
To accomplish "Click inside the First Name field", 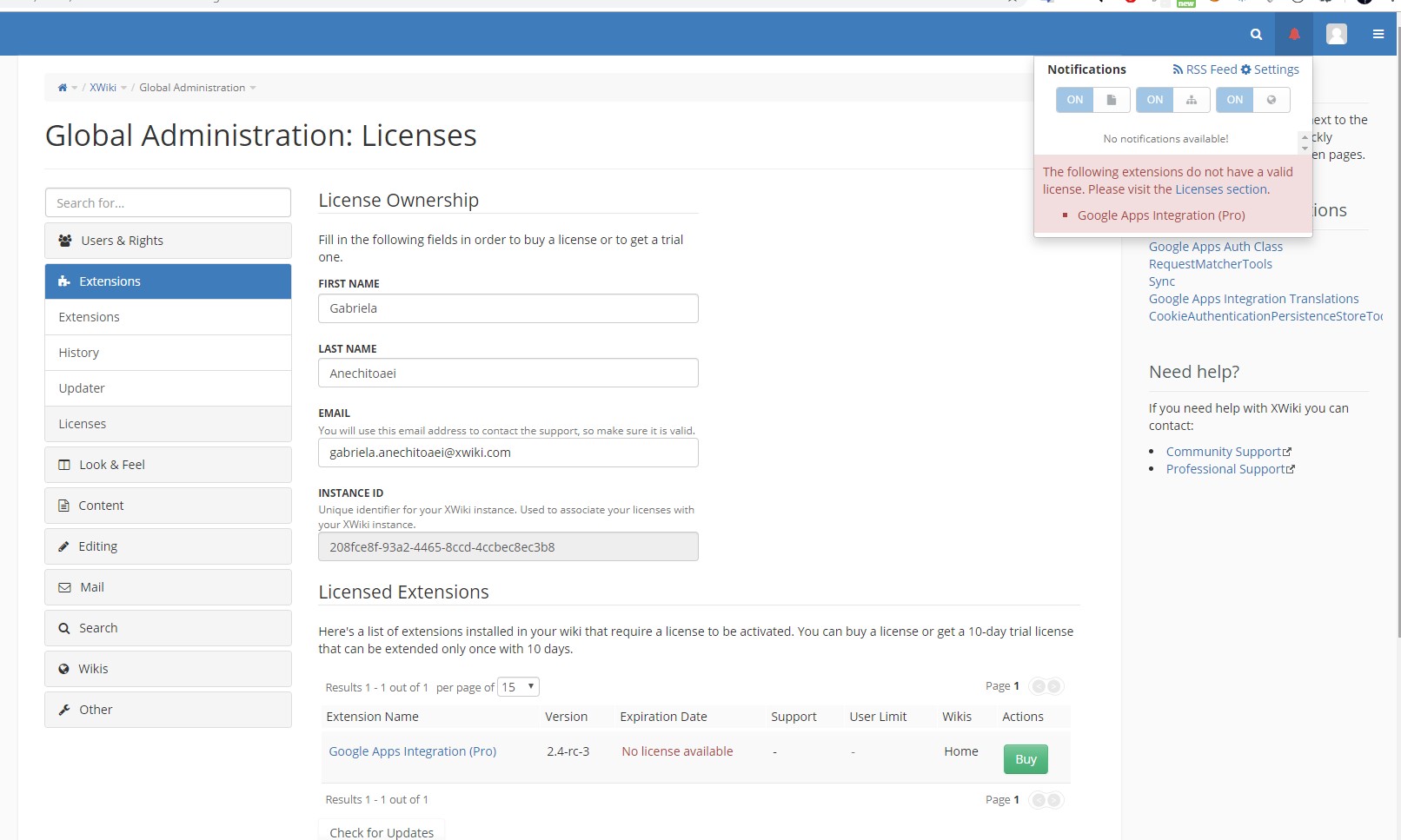I will [508, 308].
